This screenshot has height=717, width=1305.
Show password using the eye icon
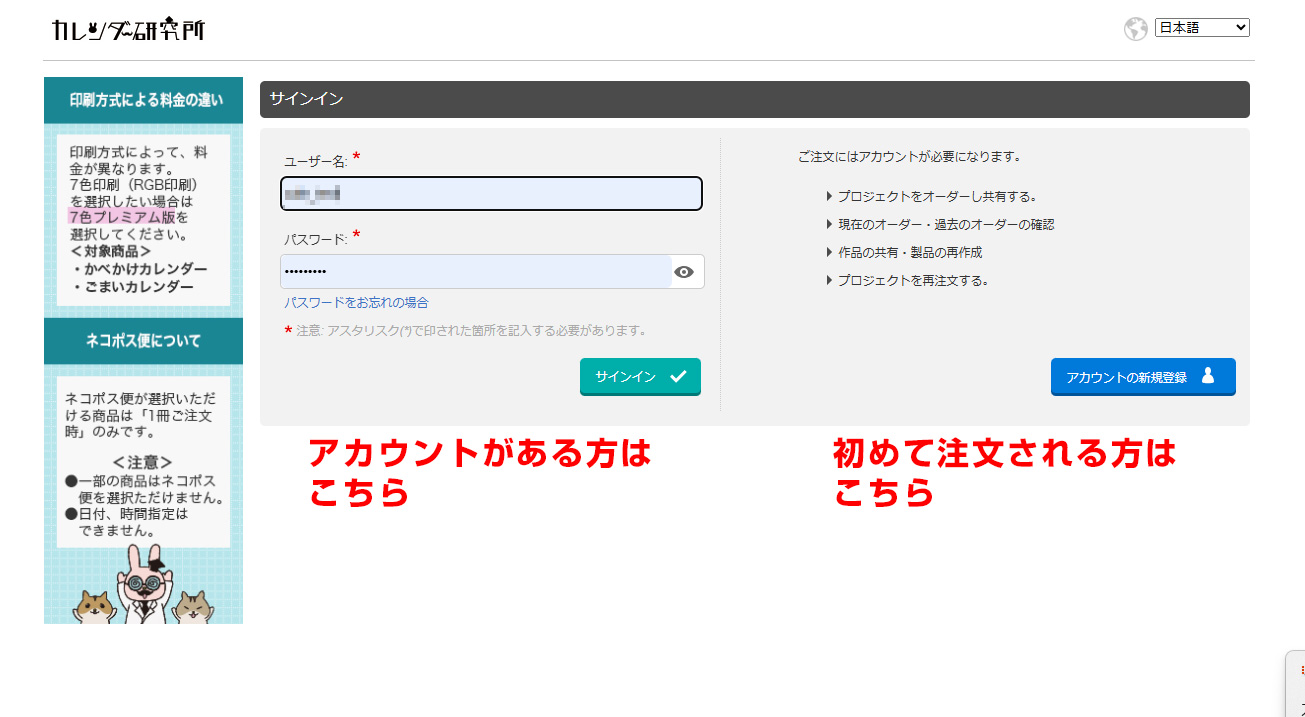click(x=684, y=272)
